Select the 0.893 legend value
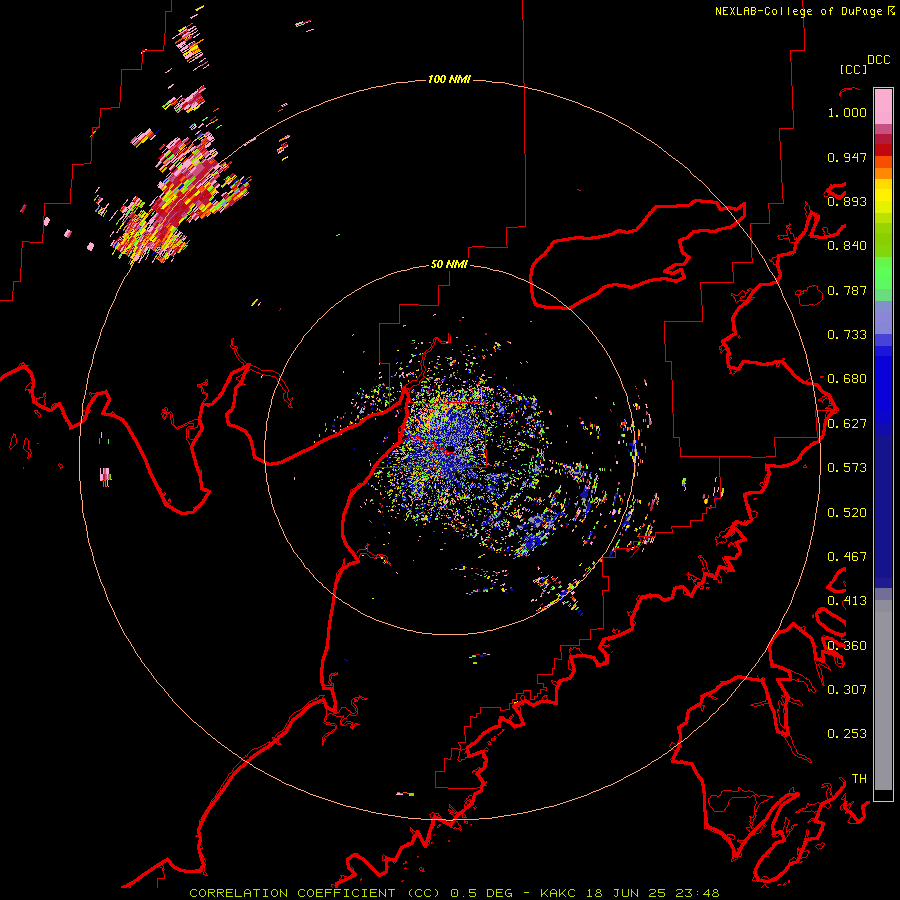This screenshot has height=900, width=900. pyautogui.click(x=847, y=201)
